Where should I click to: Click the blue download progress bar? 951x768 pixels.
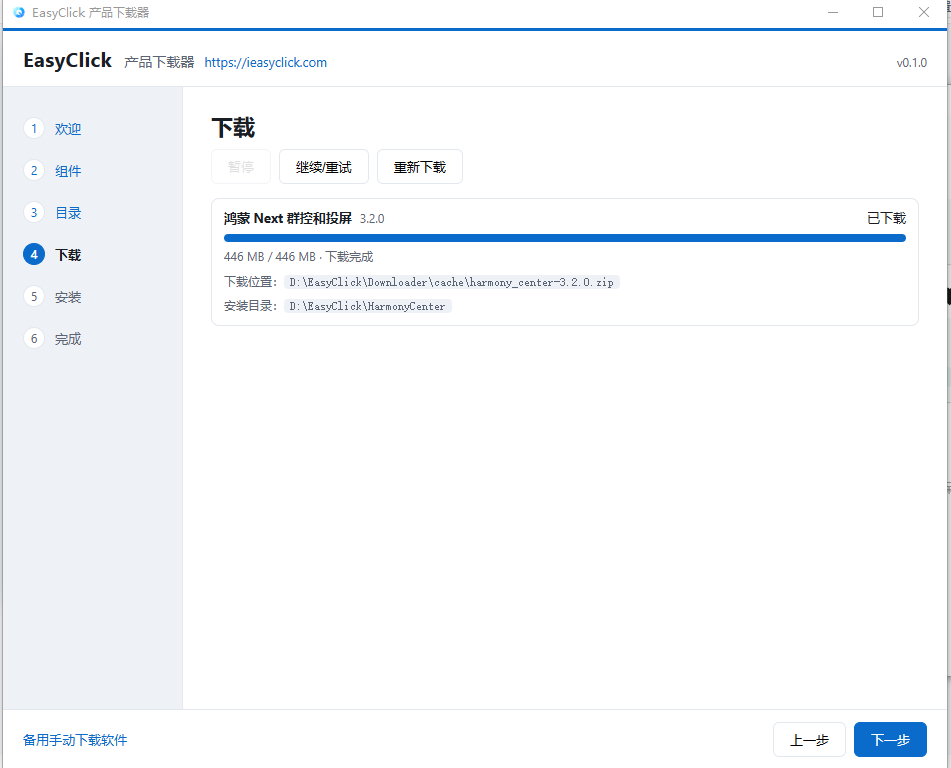(x=565, y=238)
